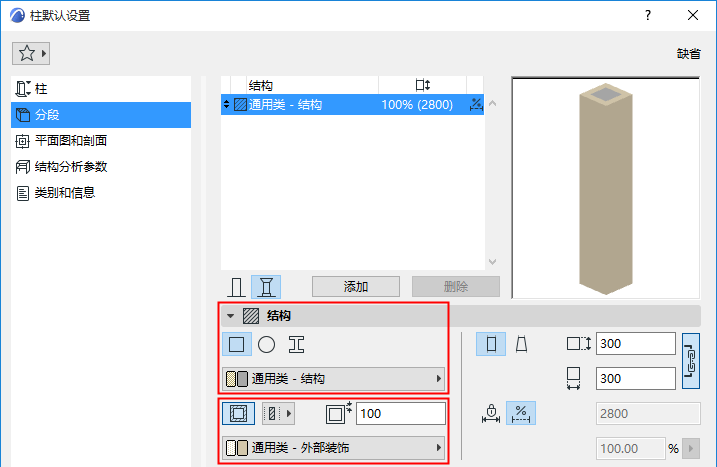Image resolution: width=717 pixels, height=467 pixels.
Task: Select the fixed length lock icon
Action: pos(491,413)
